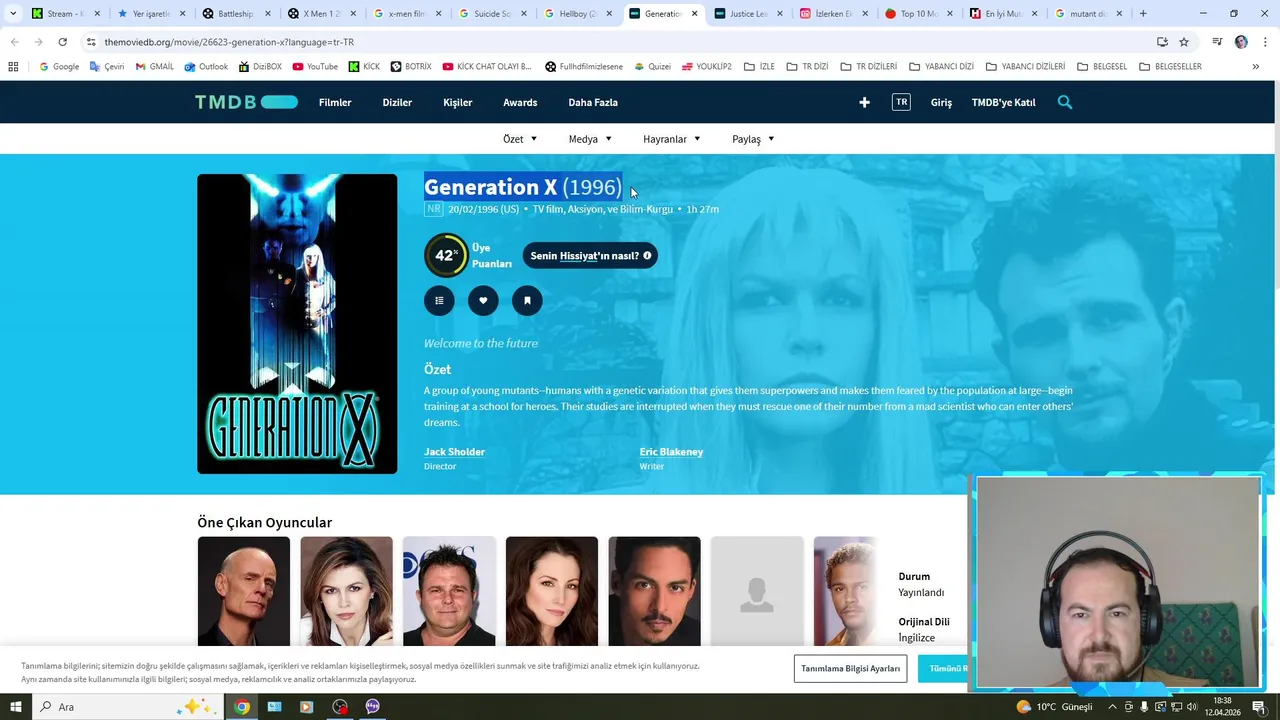1280x720 pixels.
Task: Open the BELGESEL bookmark folder
Action: [x=1102, y=67]
